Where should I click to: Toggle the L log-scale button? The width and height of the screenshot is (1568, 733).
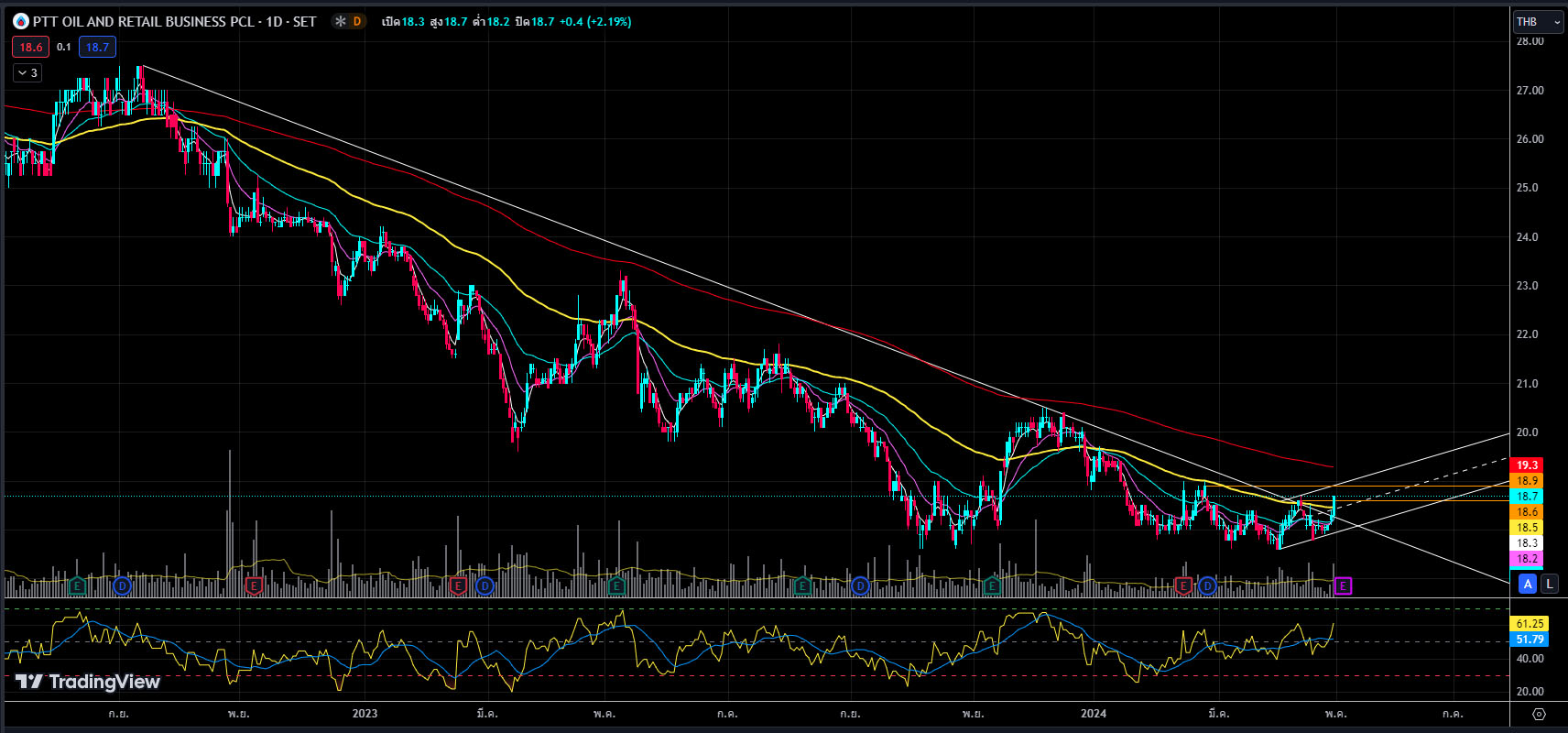[x=1549, y=583]
